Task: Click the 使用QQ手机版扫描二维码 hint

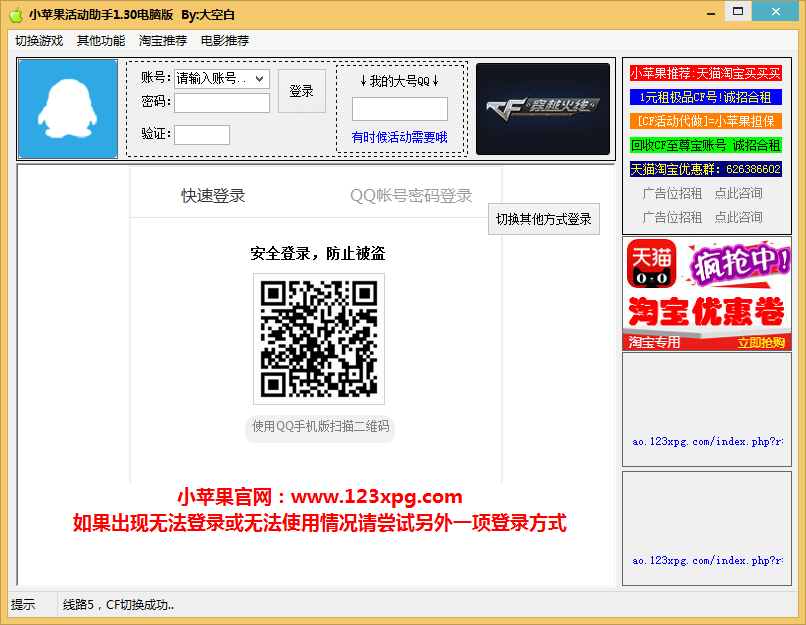Action: tap(320, 427)
